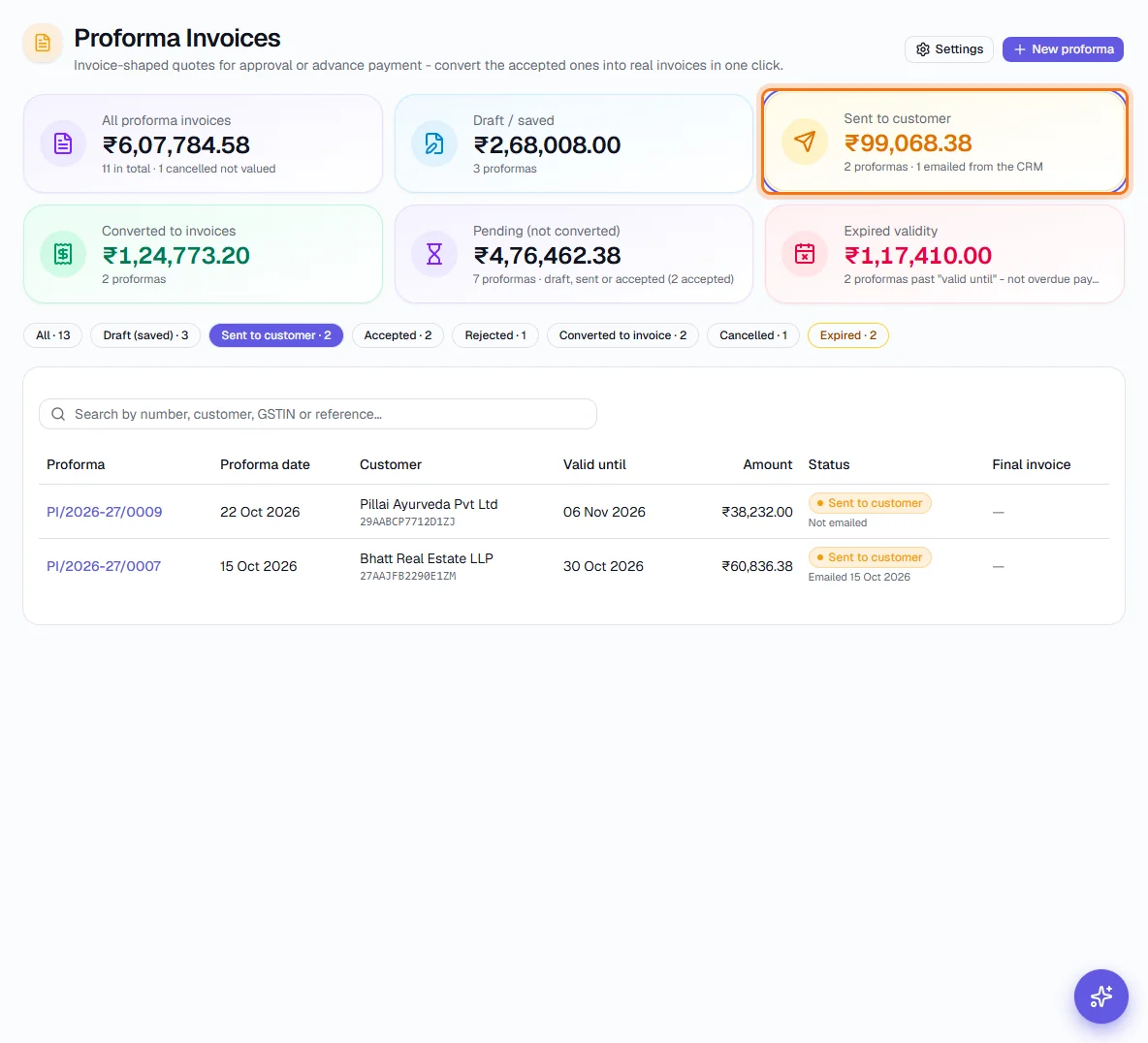This screenshot has width=1148, height=1043.
Task: Click the 30 Oct 2026 valid until date
Action: [x=603, y=566]
